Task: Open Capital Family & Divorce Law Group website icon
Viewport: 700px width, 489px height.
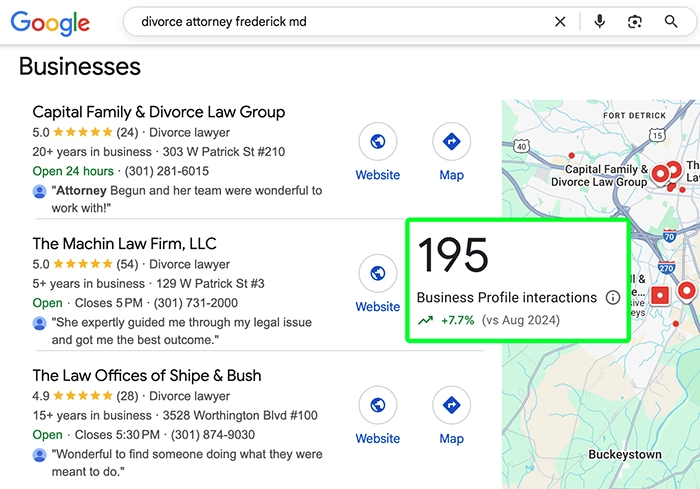Action: click(378, 142)
